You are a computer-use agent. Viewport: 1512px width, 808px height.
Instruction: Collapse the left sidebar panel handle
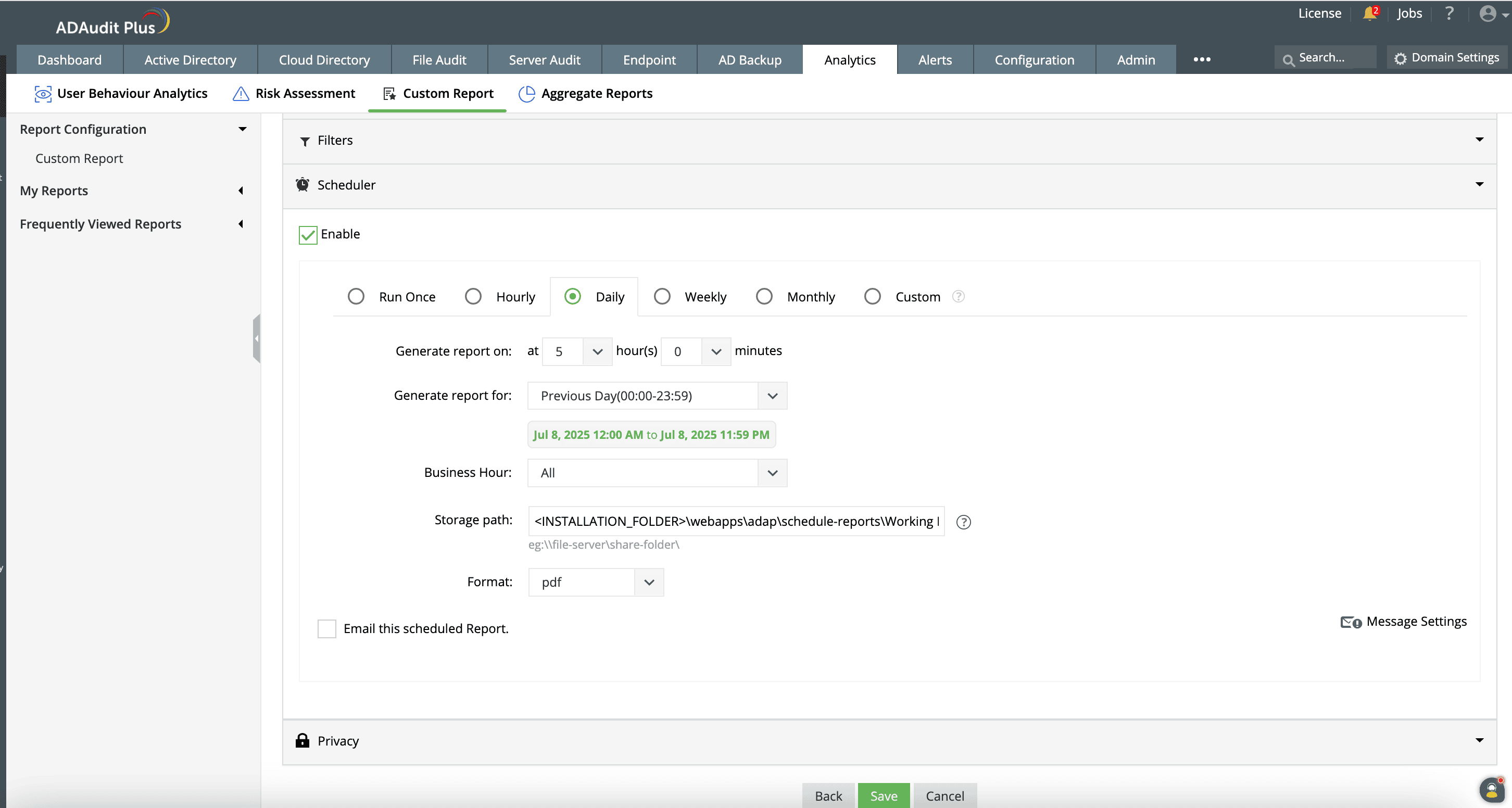tap(257, 338)
